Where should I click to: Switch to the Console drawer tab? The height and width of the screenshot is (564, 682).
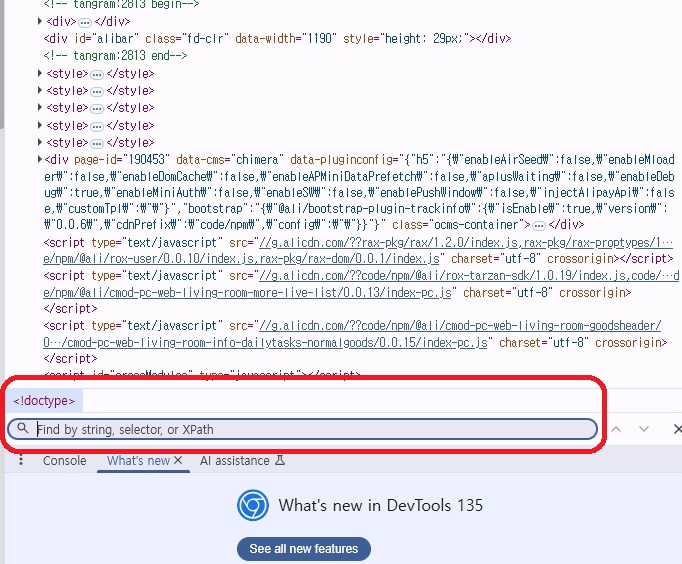pos(64,461)
